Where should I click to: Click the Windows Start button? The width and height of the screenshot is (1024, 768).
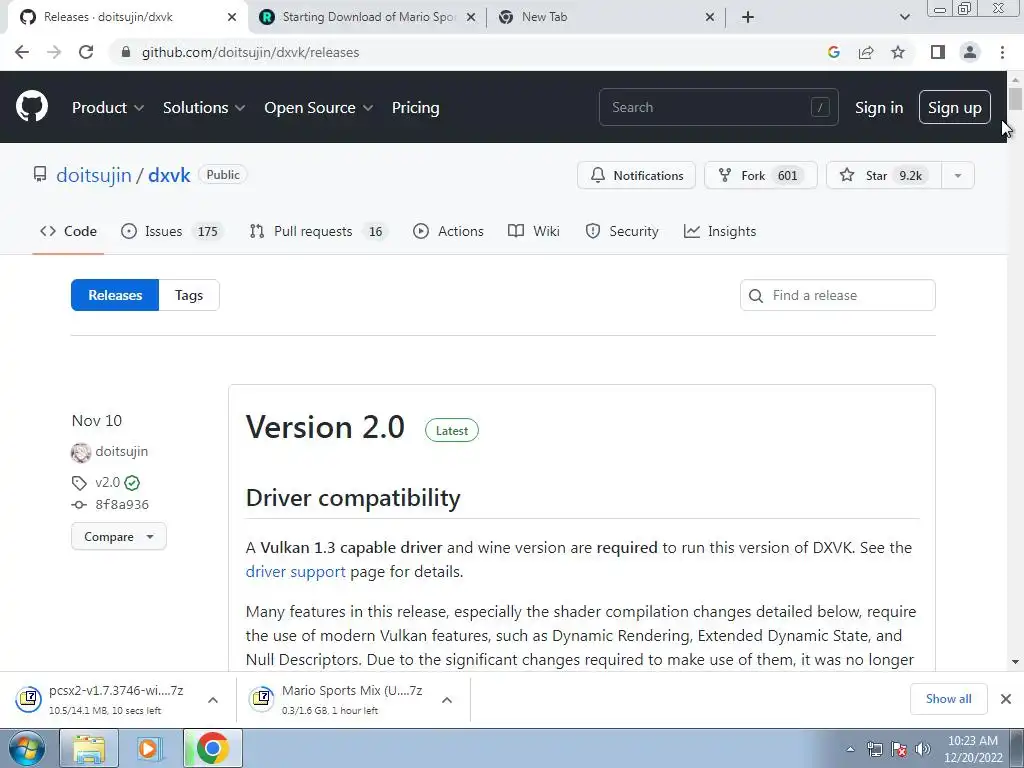click(x=26, y=748)
